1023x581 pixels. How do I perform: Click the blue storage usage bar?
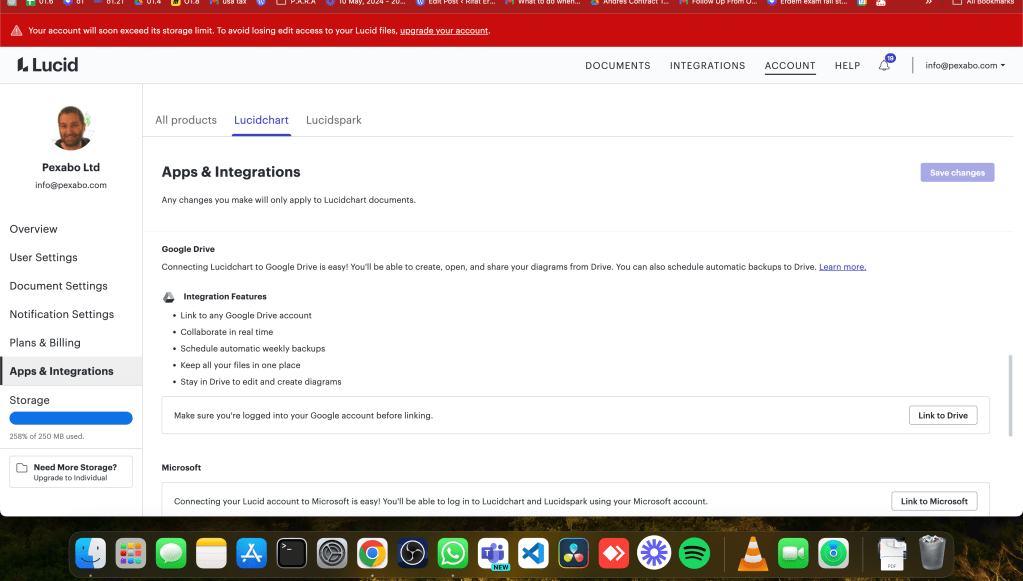click(71, 418)
